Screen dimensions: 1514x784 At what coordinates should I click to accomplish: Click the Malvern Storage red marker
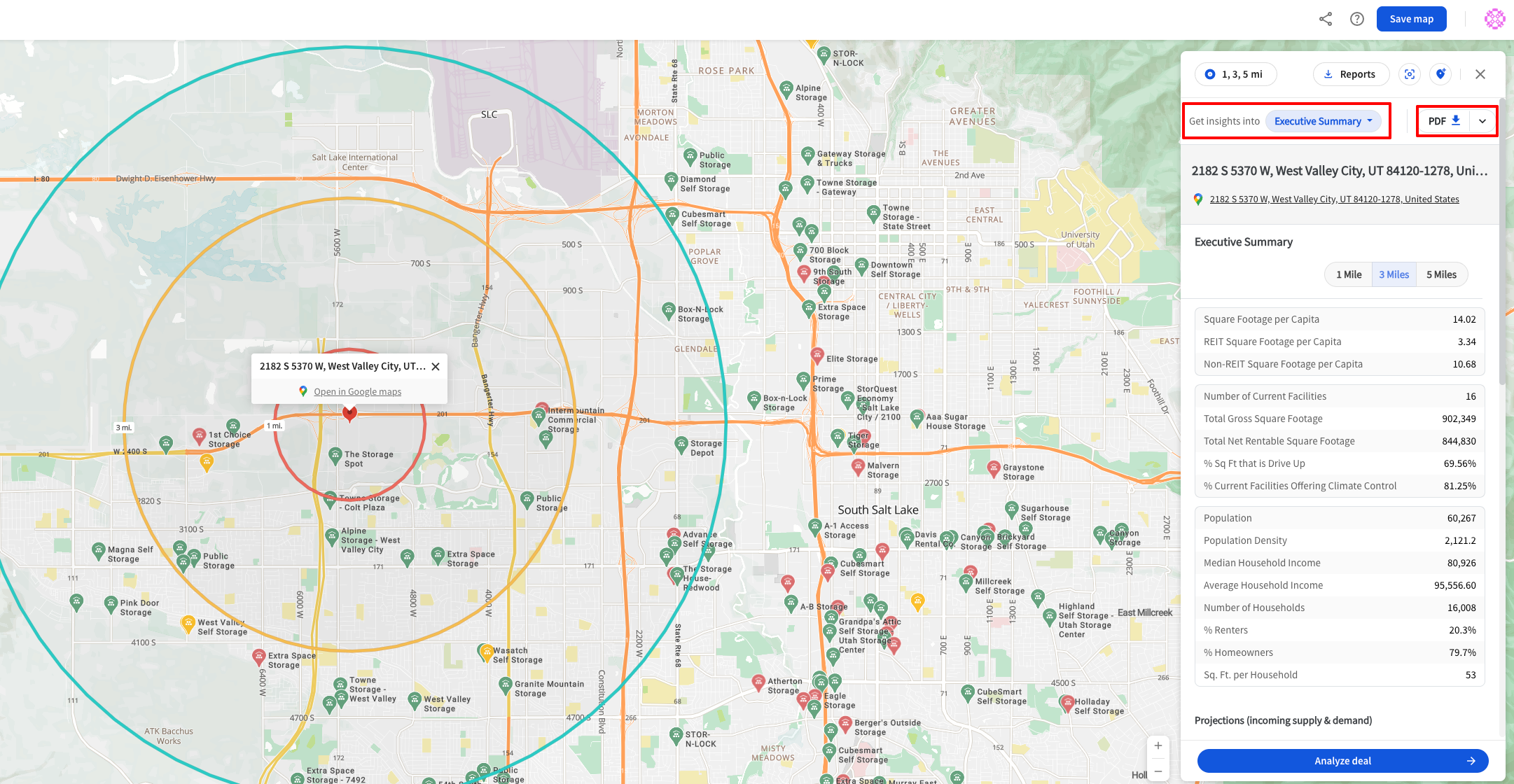(858, 467)
